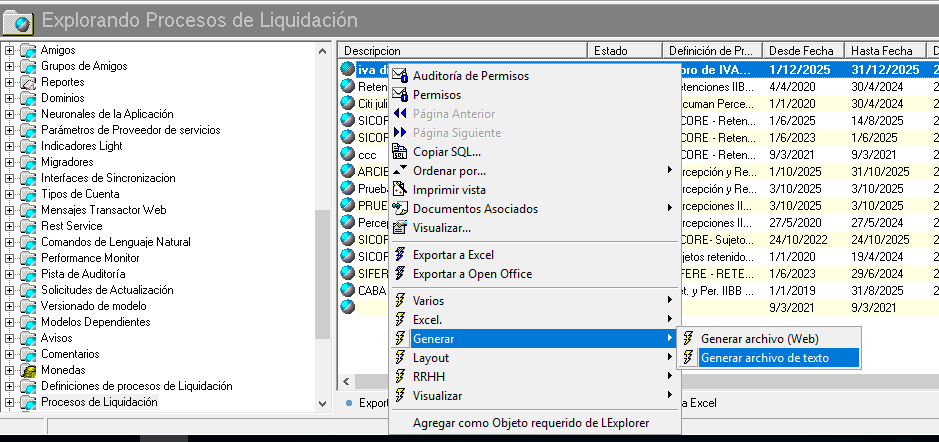Expand the Pista de Auditoría node
Image resolution: width=939 pixels, height=442 pixels.
[9, 274]
